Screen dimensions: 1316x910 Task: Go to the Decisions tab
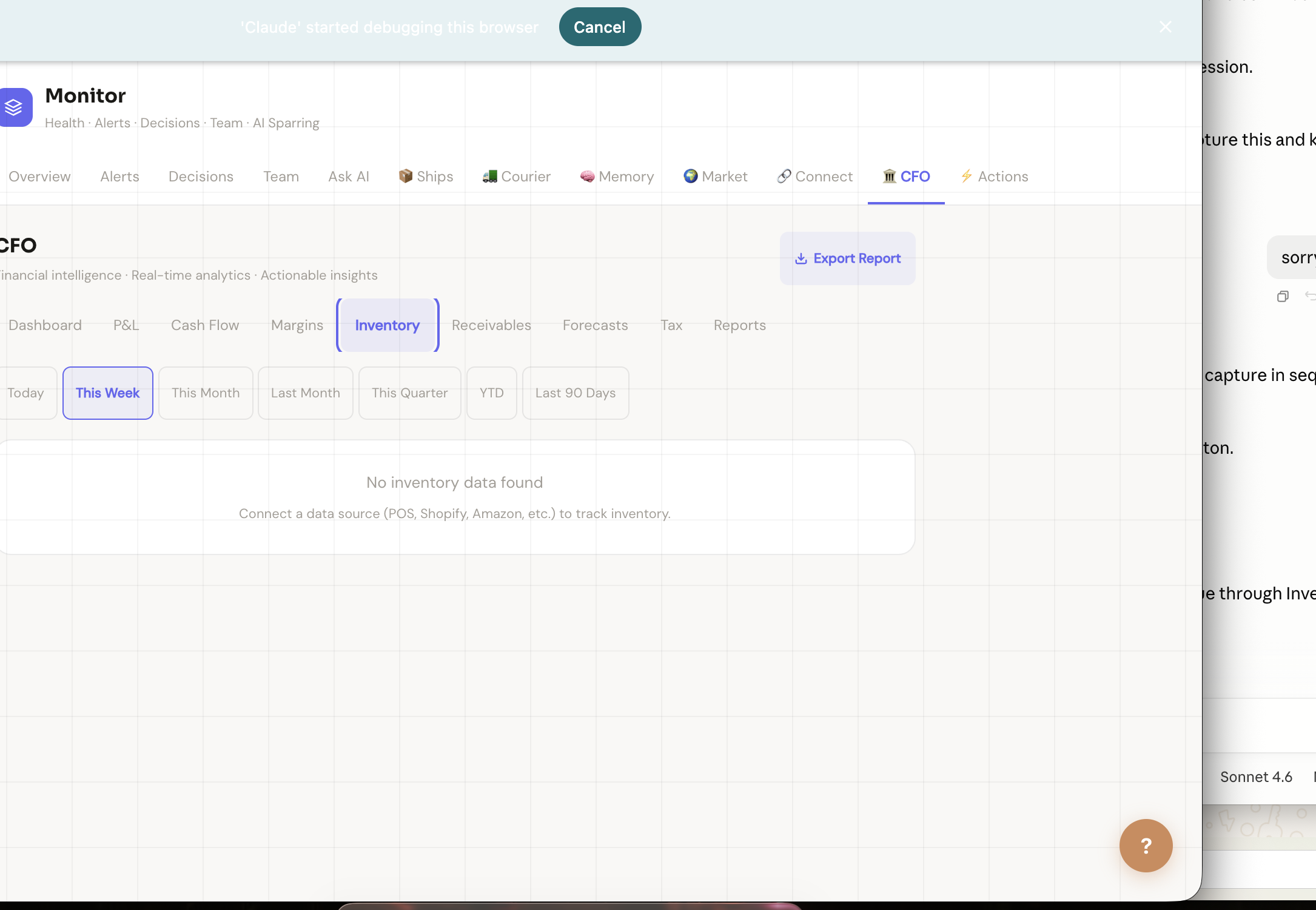(x=201, y=177)
